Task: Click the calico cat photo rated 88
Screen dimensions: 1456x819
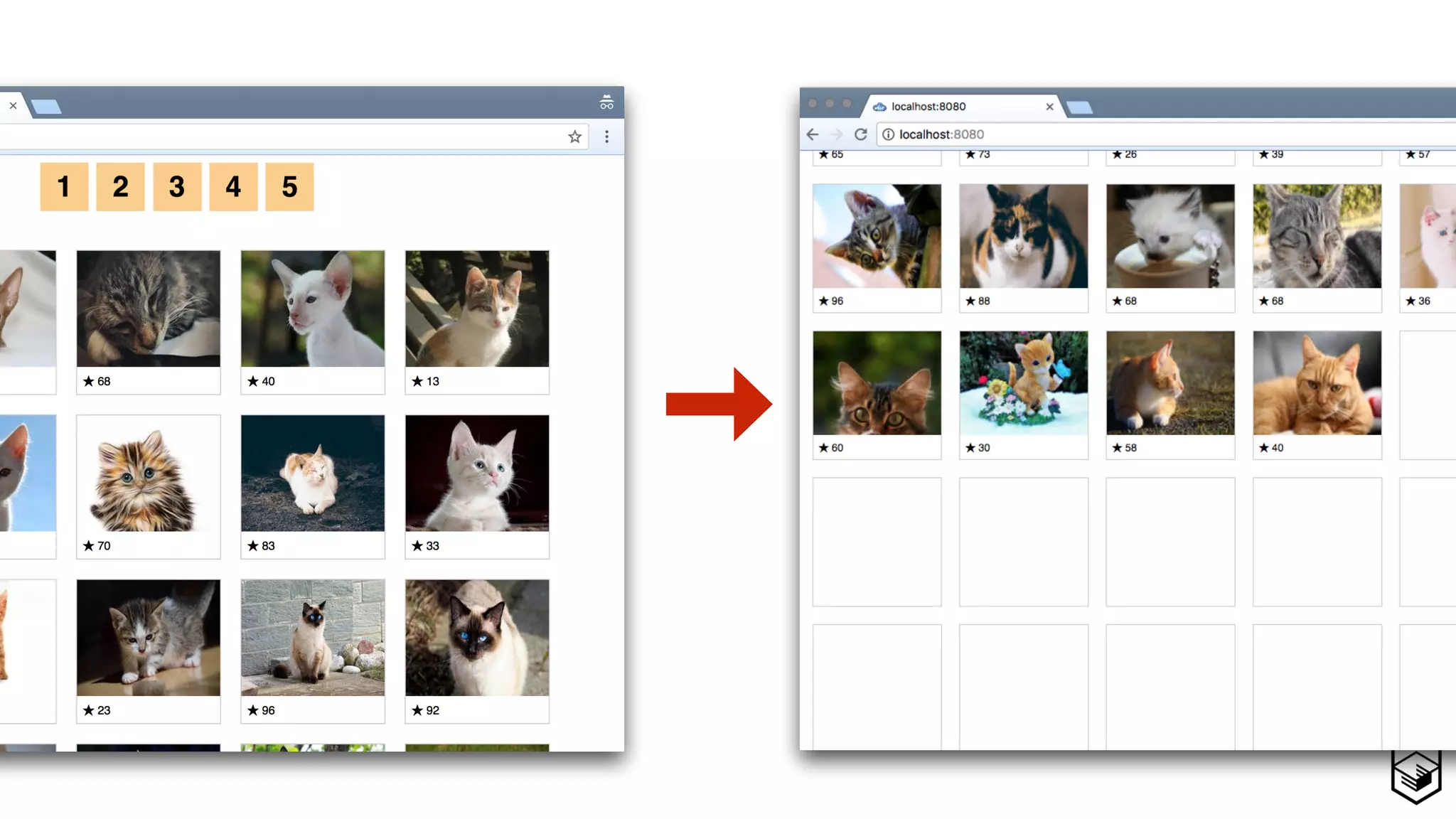Action: (1023, 237)
